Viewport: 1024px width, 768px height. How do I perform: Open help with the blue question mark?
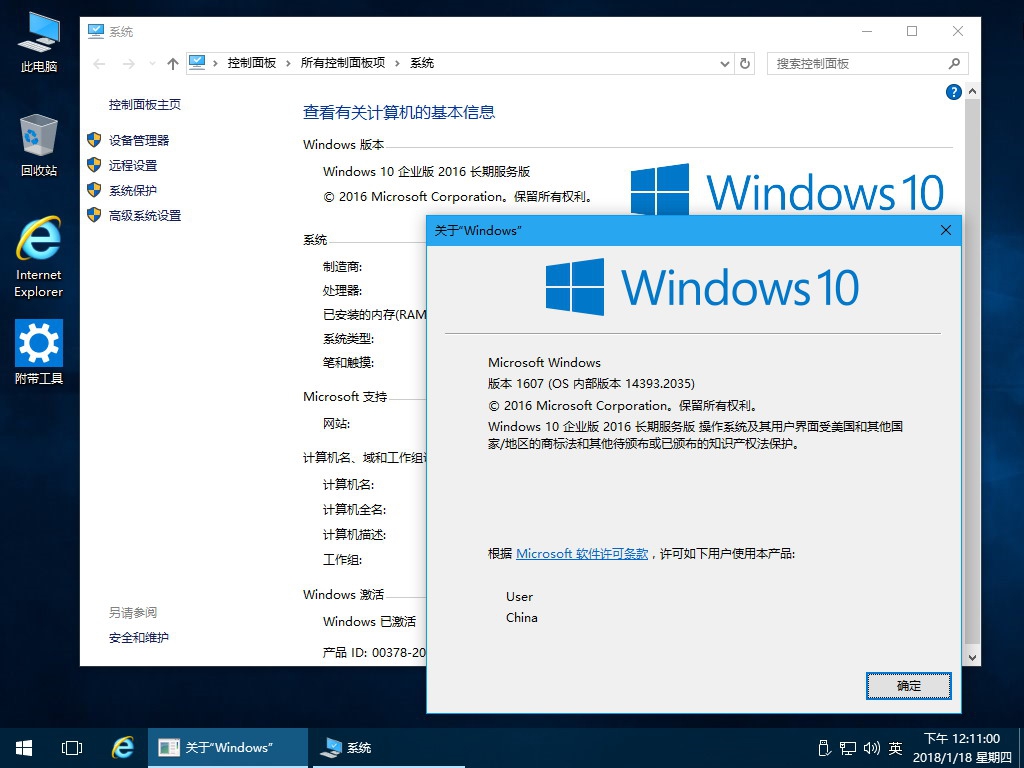[x=953, y=92]
